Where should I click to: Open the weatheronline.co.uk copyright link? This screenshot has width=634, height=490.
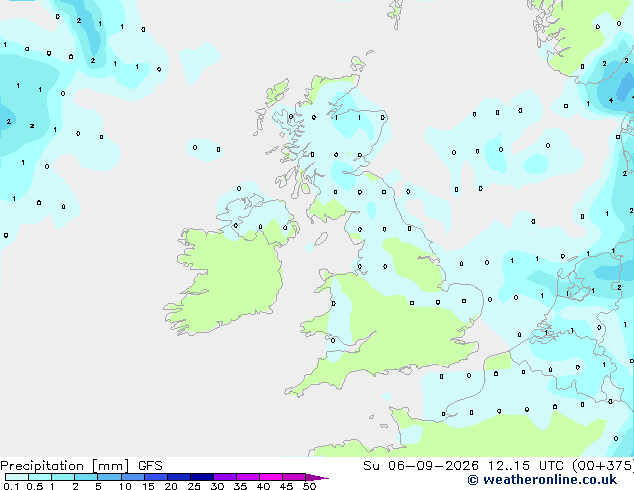[542, 480]
